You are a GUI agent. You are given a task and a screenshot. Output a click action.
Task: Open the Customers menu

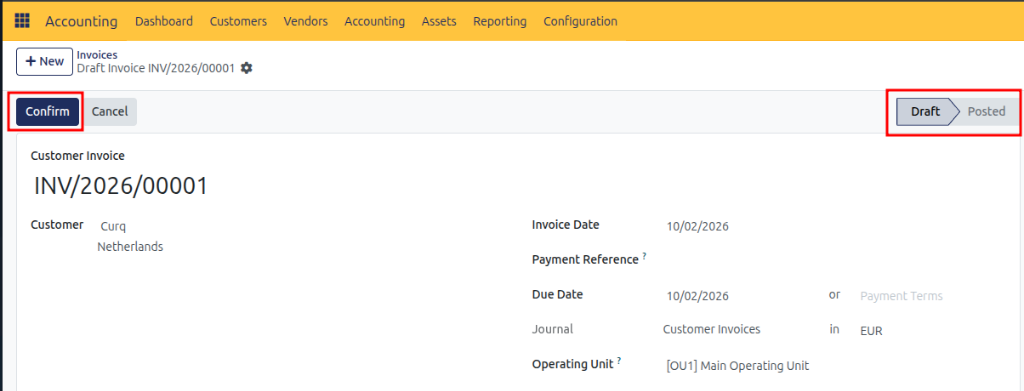pos(238,22)
